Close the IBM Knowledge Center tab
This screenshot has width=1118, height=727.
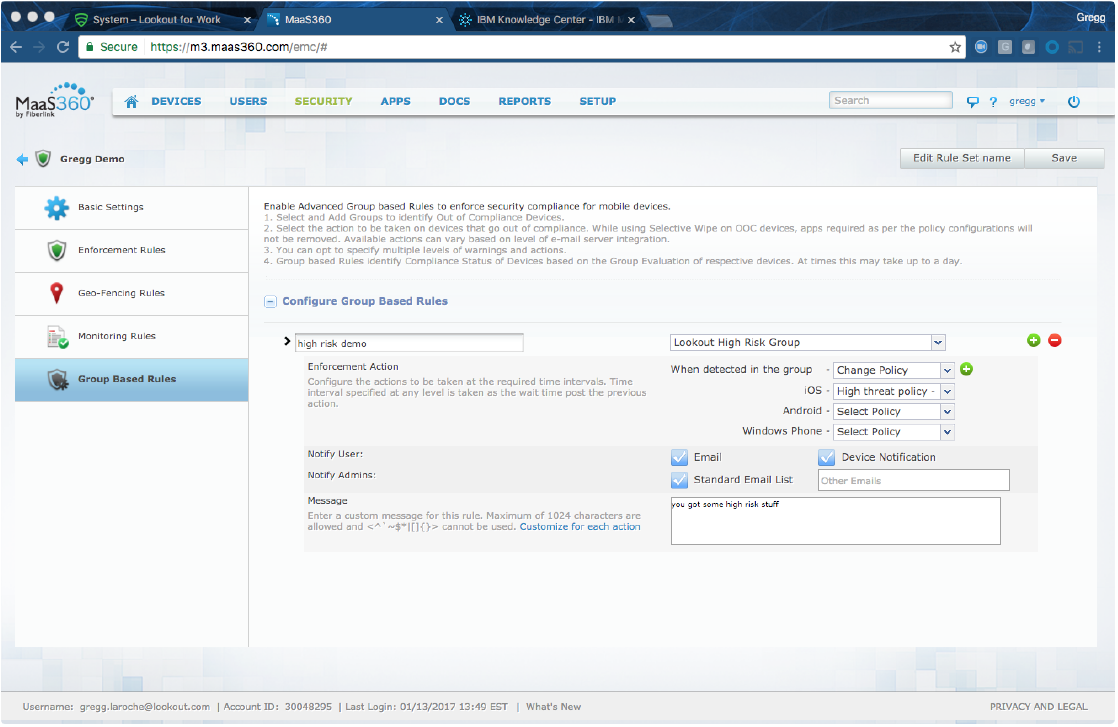631,20
